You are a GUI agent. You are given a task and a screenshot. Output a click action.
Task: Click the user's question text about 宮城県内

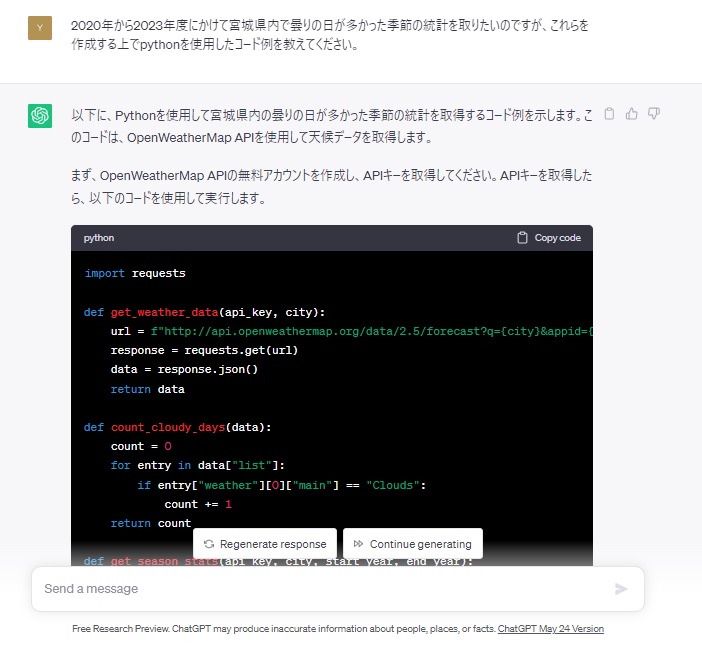pos(330,34)
